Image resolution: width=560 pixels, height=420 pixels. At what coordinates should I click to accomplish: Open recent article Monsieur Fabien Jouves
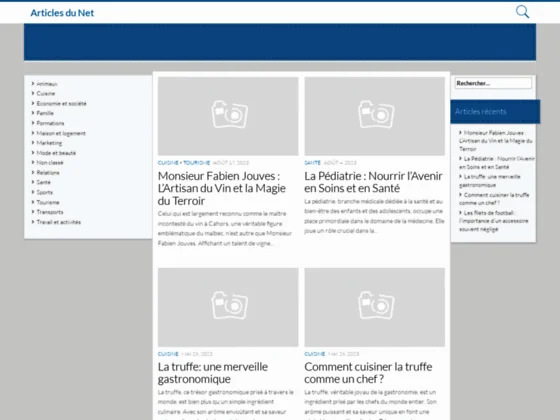tap(496, 141)
